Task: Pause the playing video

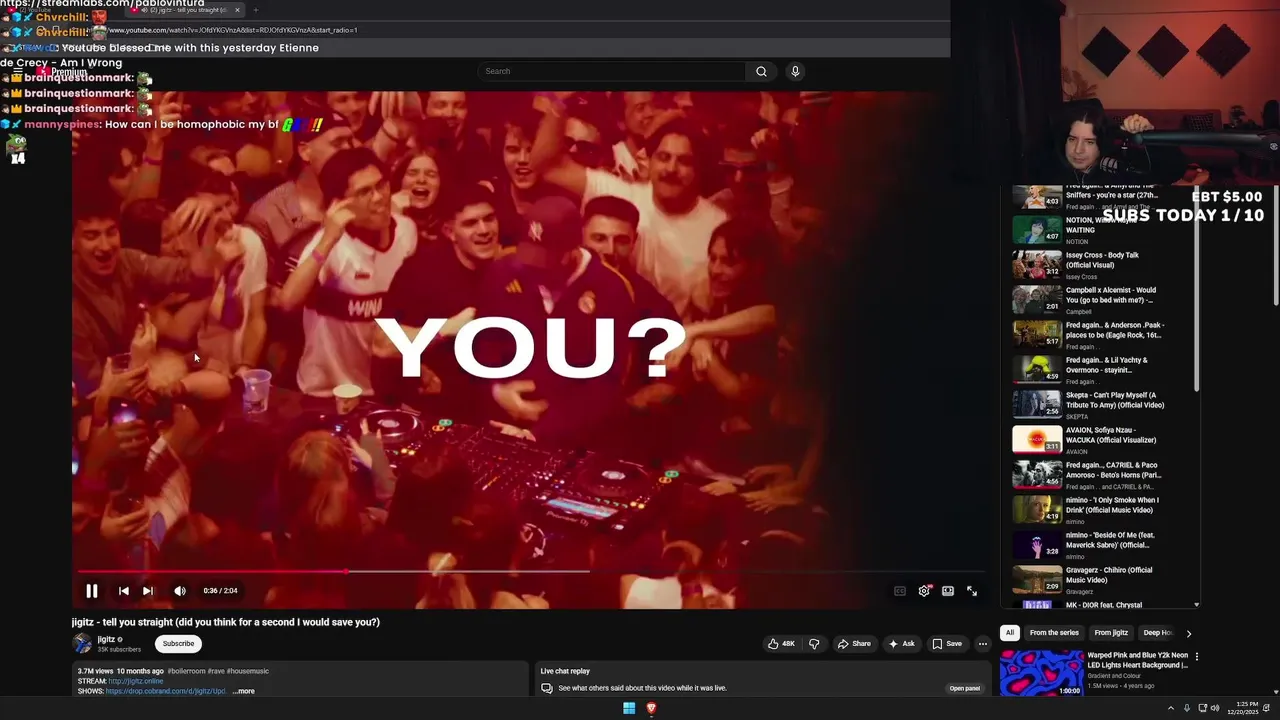Action: click(91, 591)
